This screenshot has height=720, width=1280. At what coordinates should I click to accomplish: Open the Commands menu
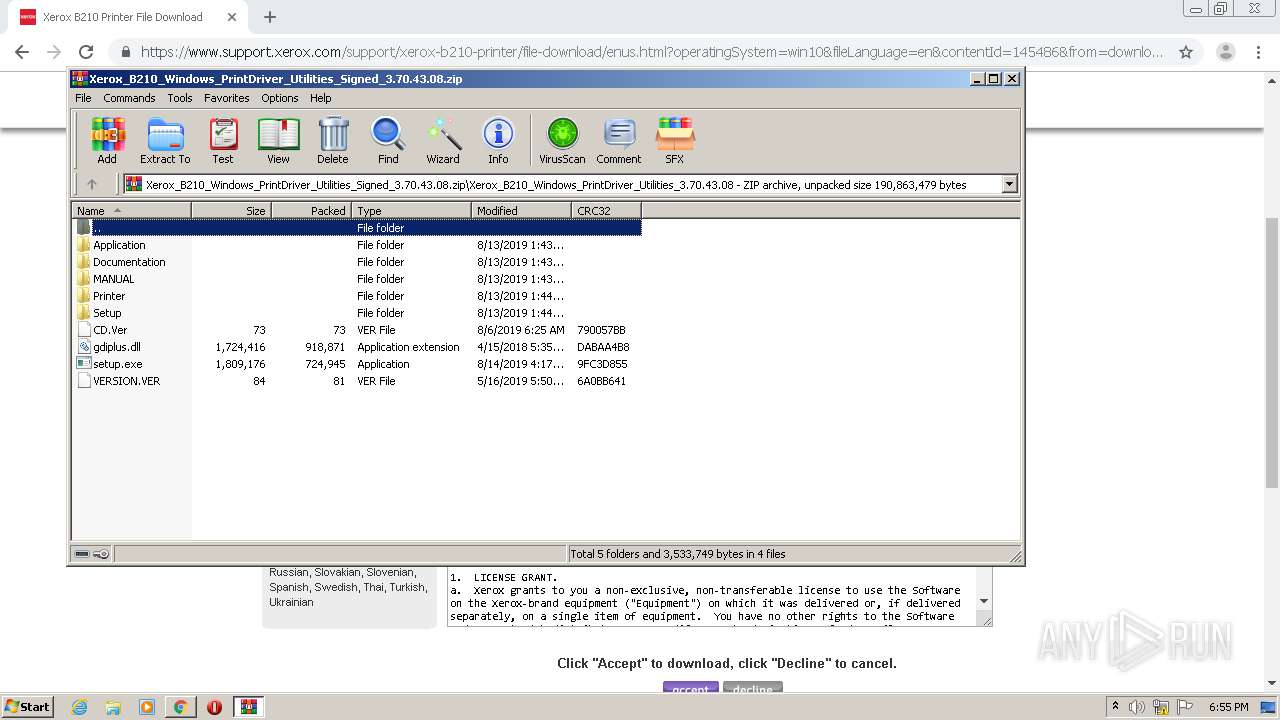(x=129, y=98)
